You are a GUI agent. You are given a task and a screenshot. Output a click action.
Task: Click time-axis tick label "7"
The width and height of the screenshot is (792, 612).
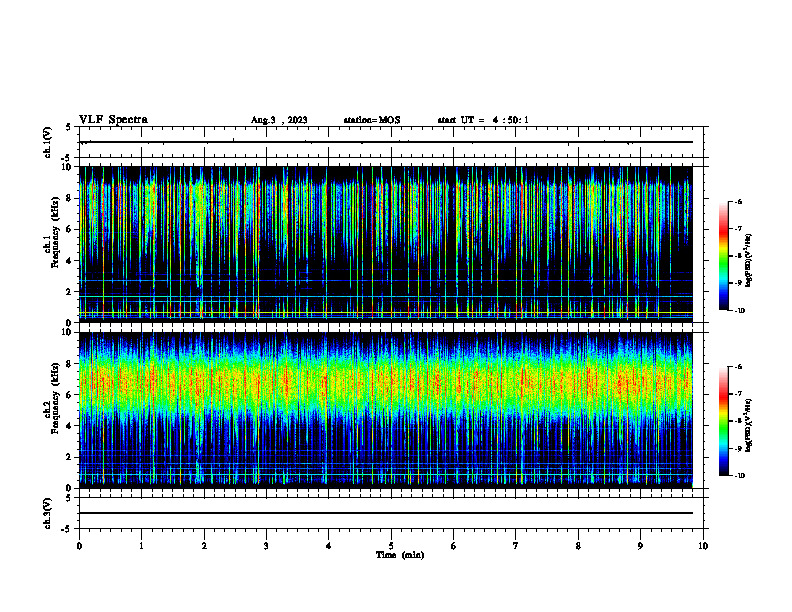(x=516, y=546)
